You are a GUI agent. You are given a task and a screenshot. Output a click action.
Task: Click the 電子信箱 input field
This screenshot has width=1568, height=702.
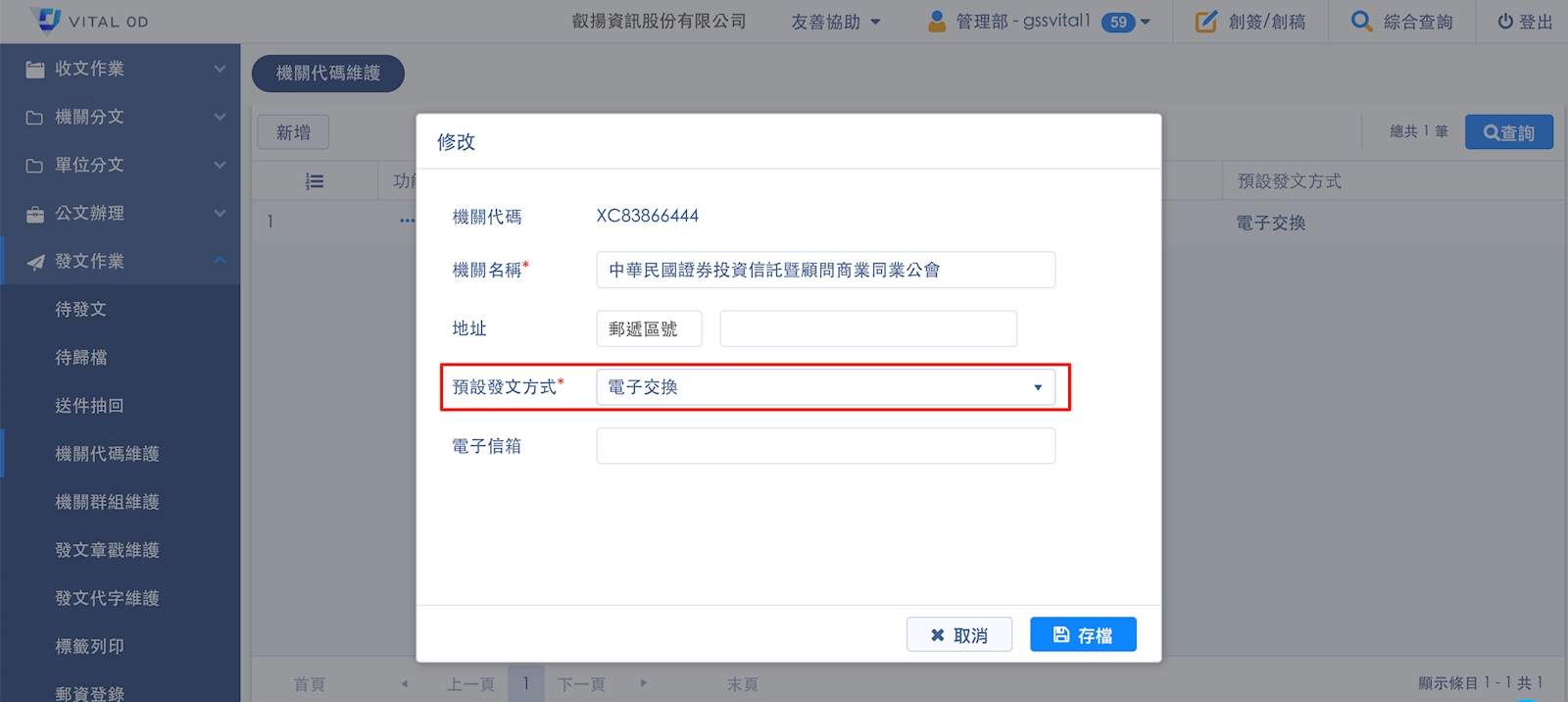pyautogui.click(x=825, y=446)
